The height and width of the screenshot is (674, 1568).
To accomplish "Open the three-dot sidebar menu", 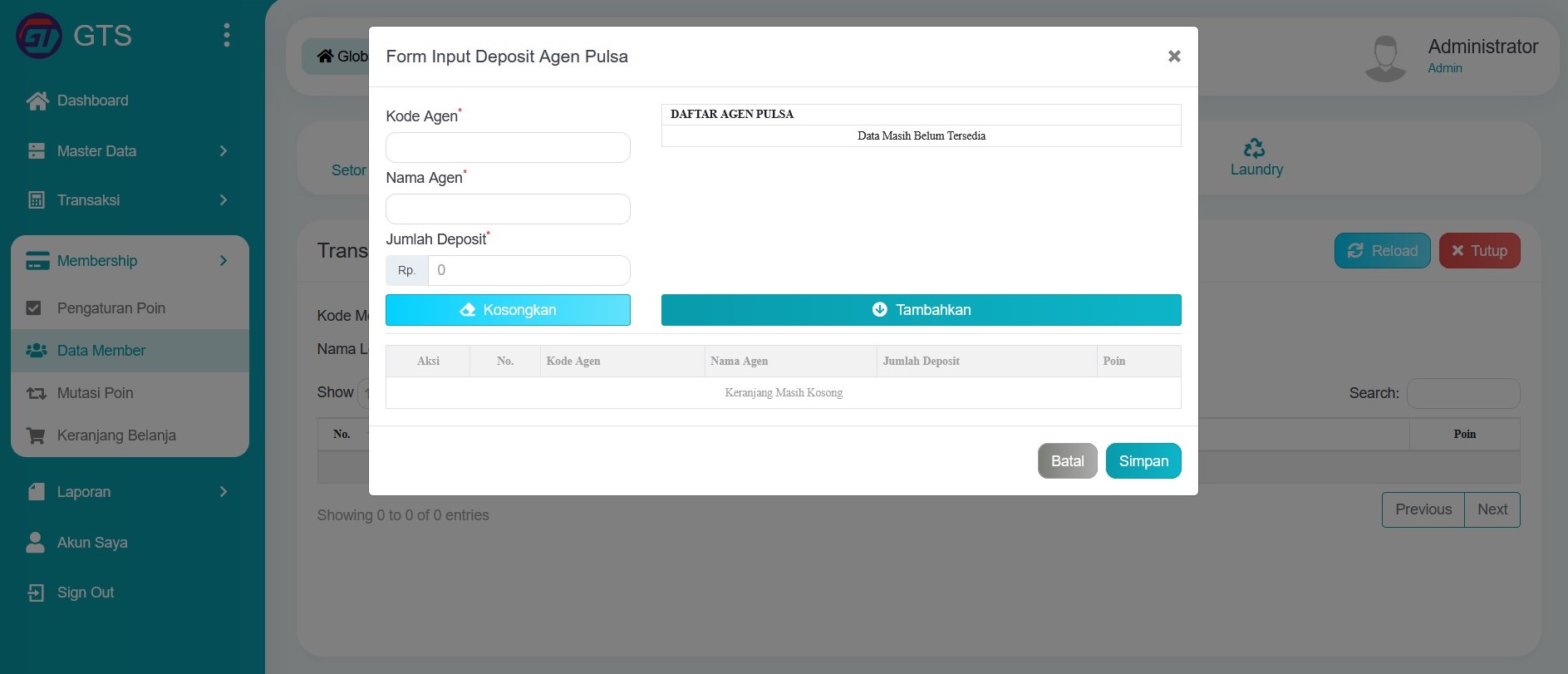I will (226, 35).
